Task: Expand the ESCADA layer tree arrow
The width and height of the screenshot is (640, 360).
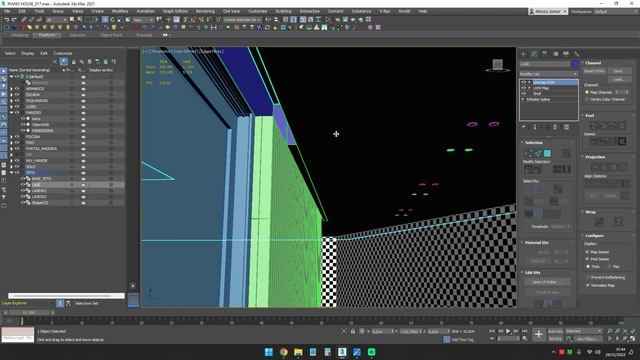Action: pyautogui.click(x=11, y=95)
